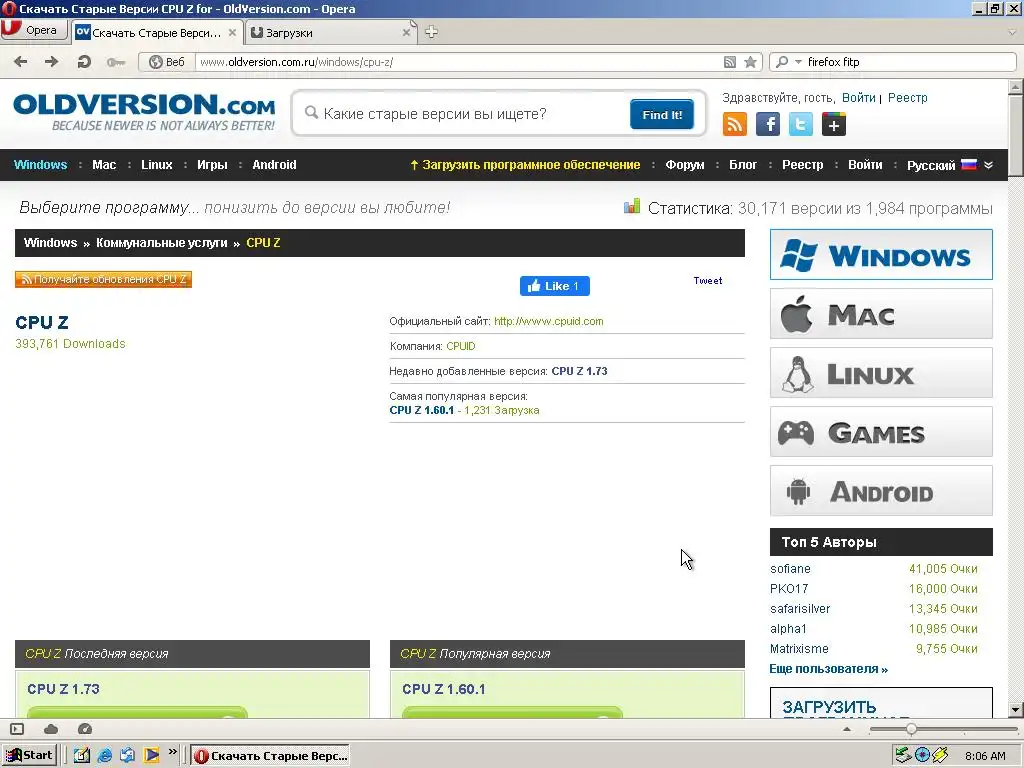1024x768 pixels.
Task: Click the URL address bar field
Action: (x=457, y=62)
